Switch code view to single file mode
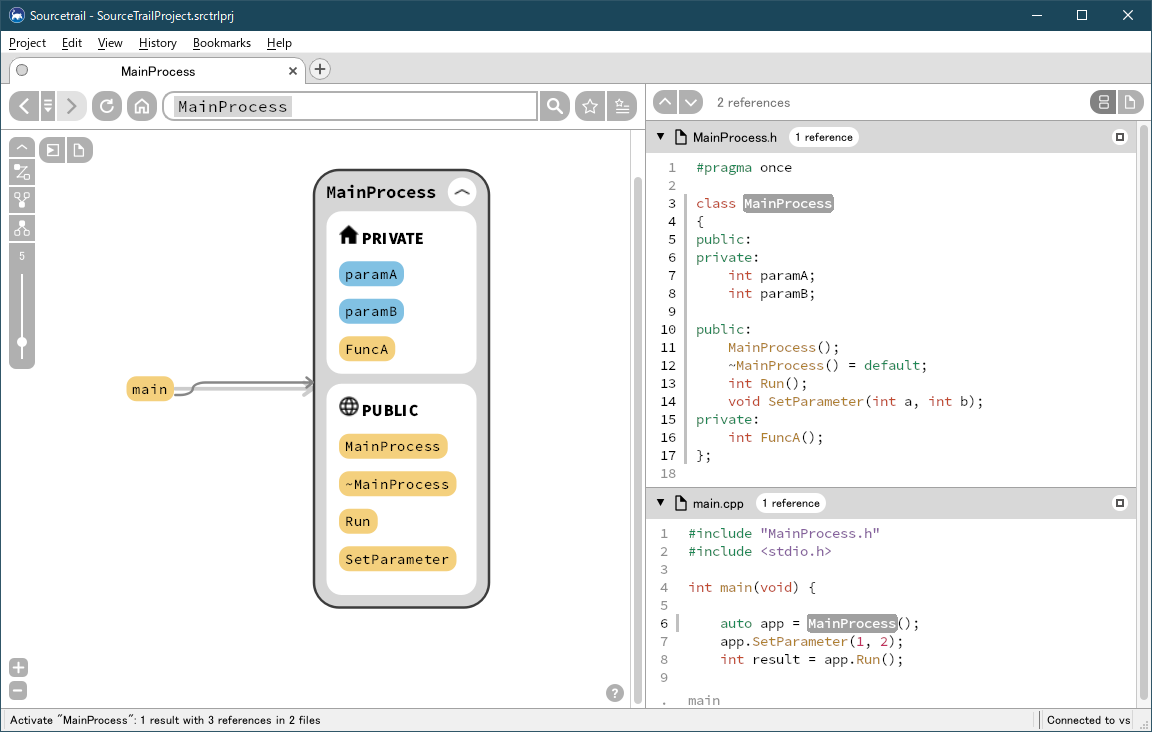Screen dimensions: 1152x732 tap(1129, 102)
